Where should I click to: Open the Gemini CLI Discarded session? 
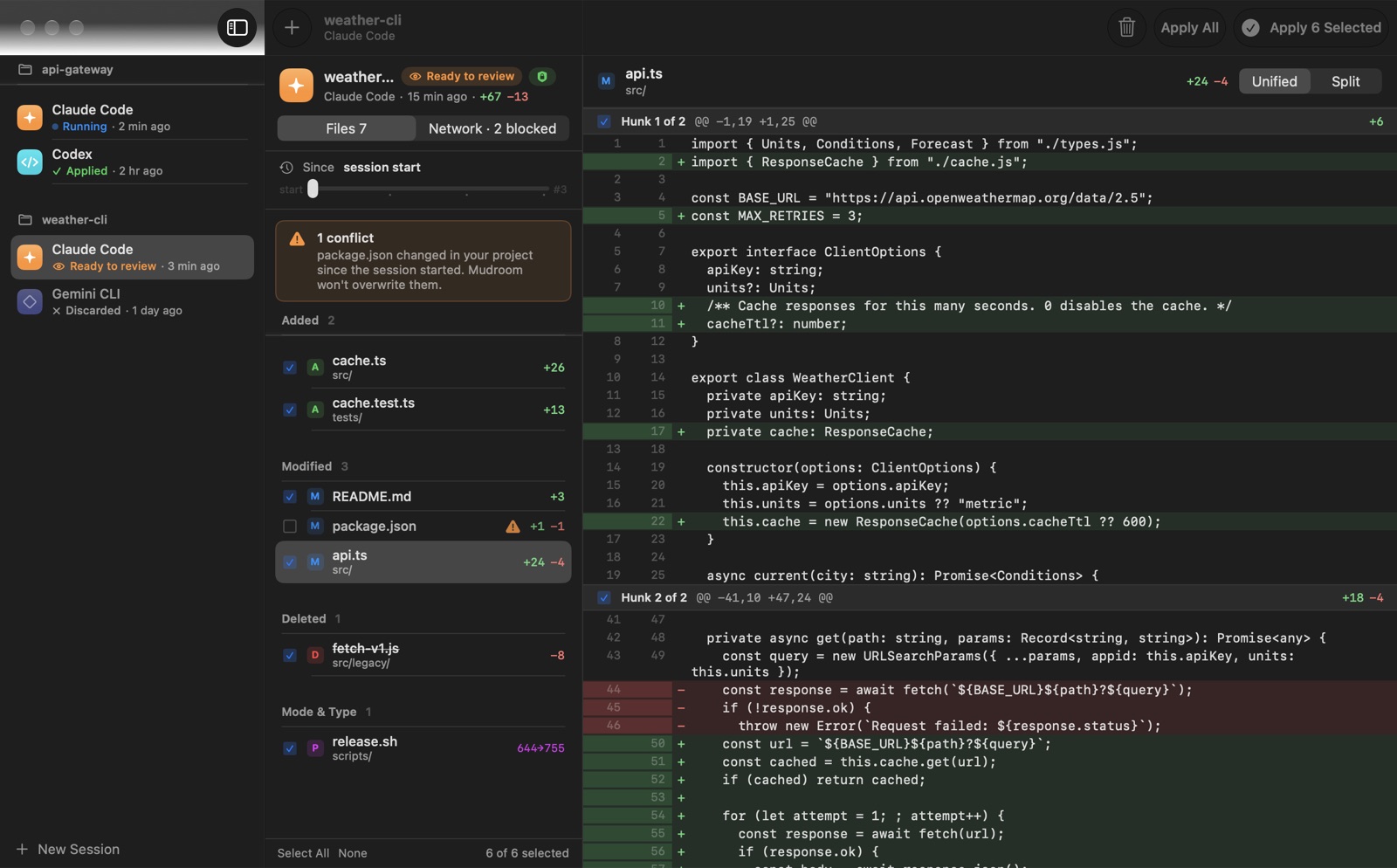(x=132, y=302)
